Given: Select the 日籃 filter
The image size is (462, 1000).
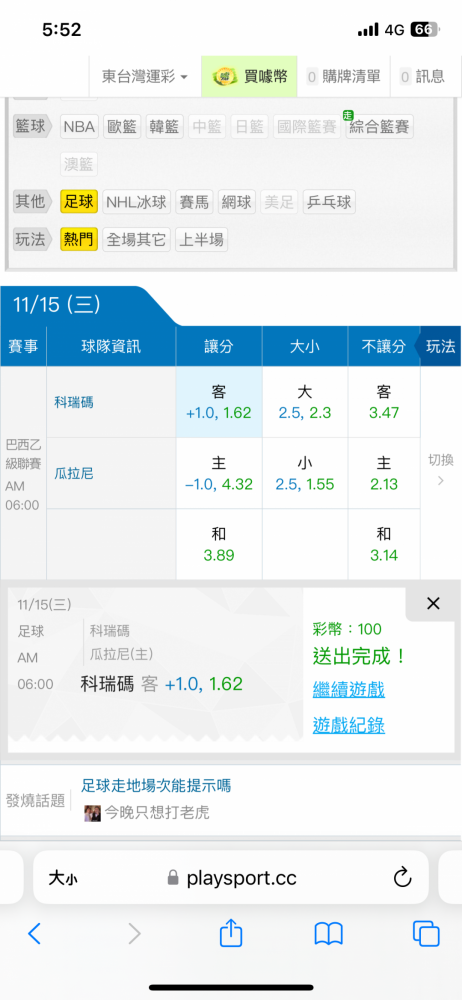Looking at the screenshot, I should [249, 127].
